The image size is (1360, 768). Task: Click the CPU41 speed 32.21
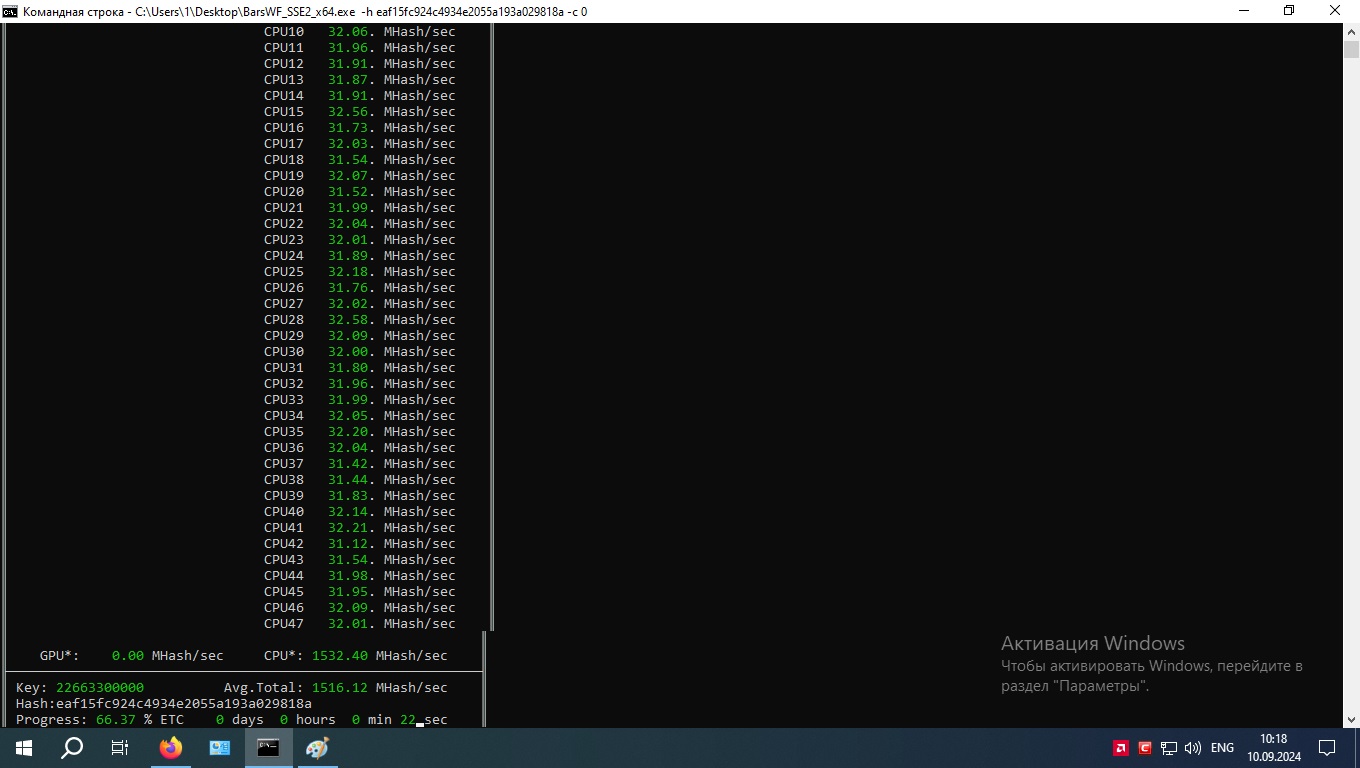pyautogui.click(x=348, y=528)
